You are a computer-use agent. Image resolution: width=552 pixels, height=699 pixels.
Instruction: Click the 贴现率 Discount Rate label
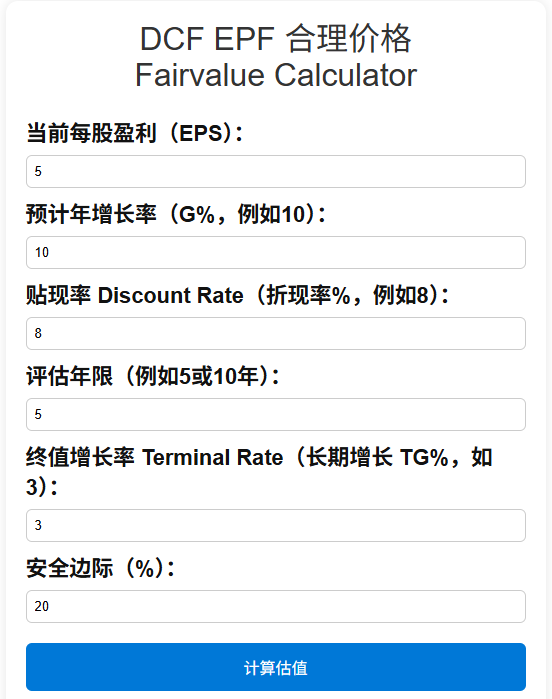(x=238, y=295)
